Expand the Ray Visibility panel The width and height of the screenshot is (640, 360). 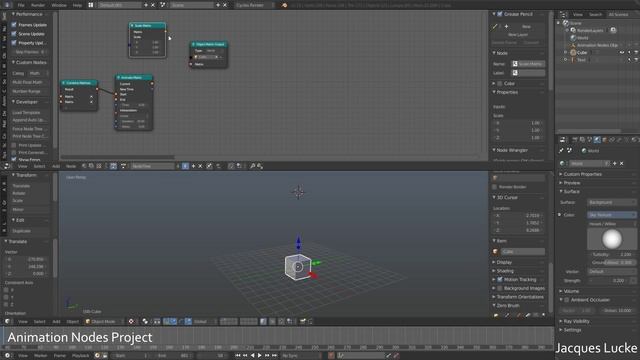pos(576,322)
